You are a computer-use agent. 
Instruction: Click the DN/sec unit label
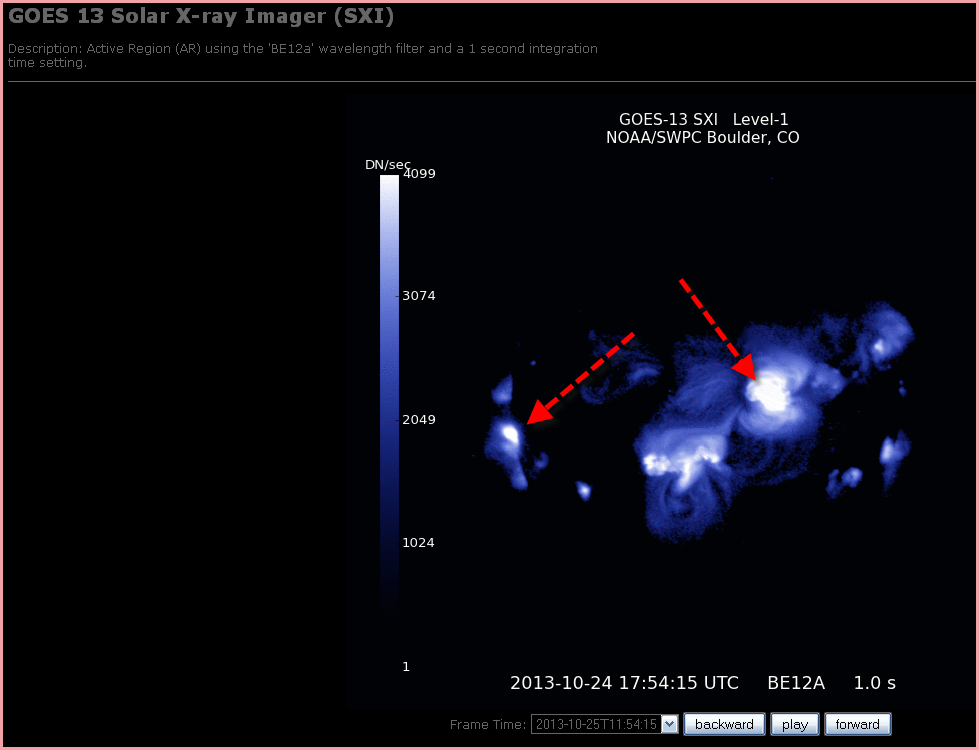click(x=387, y=165)
